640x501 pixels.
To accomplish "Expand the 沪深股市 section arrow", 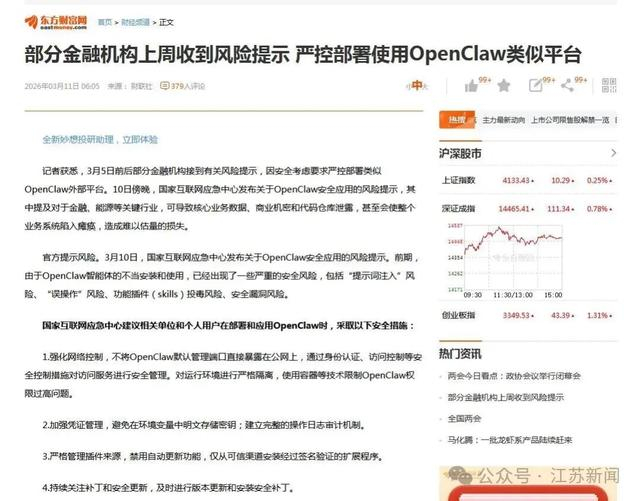I will point(613,153).
